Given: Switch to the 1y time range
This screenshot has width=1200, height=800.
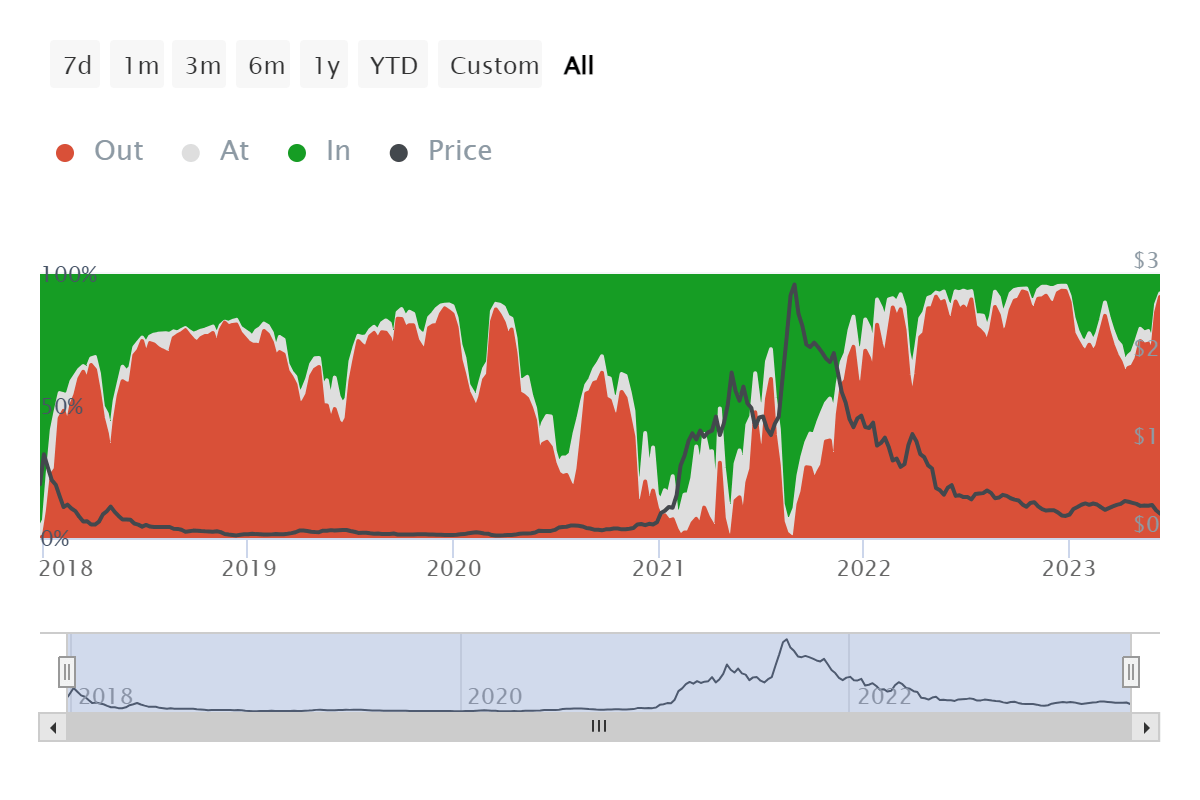Looking at the screenshot, I should pyautogui.click(x=324, y=64).
